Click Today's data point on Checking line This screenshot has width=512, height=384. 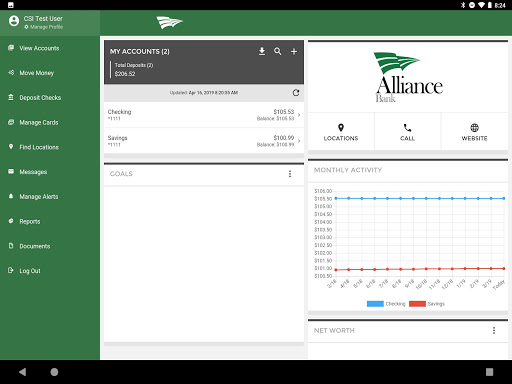click(504, 198)
